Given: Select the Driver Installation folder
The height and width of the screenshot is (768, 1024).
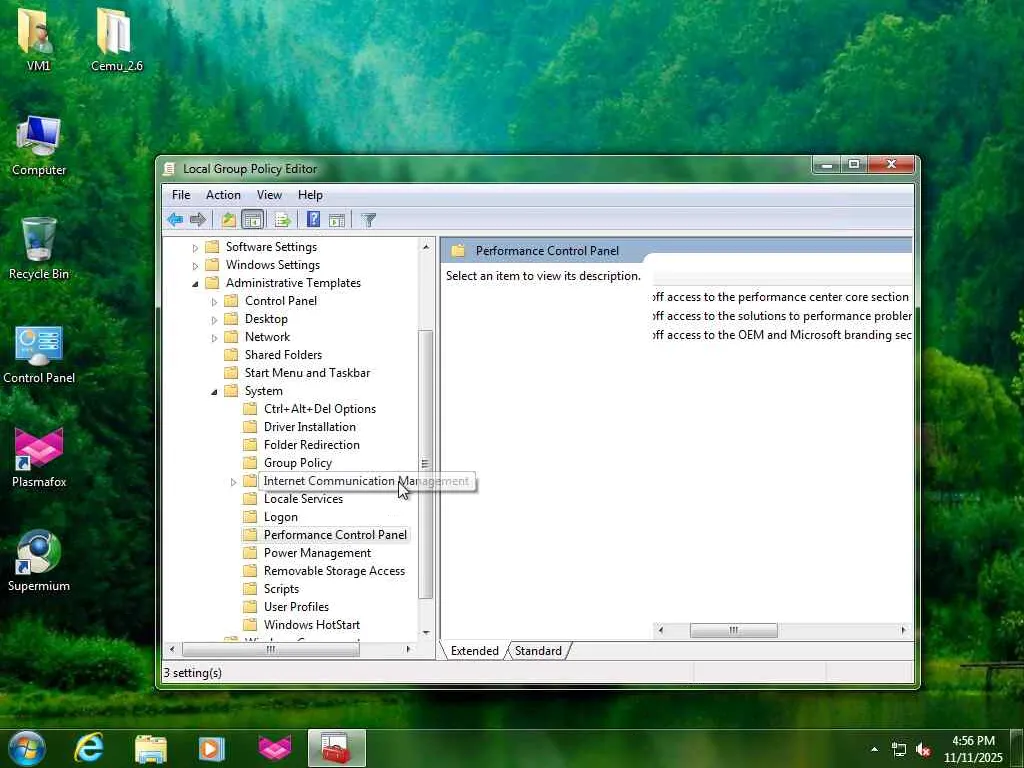Looking at the screenshot, I should [310, 426].
